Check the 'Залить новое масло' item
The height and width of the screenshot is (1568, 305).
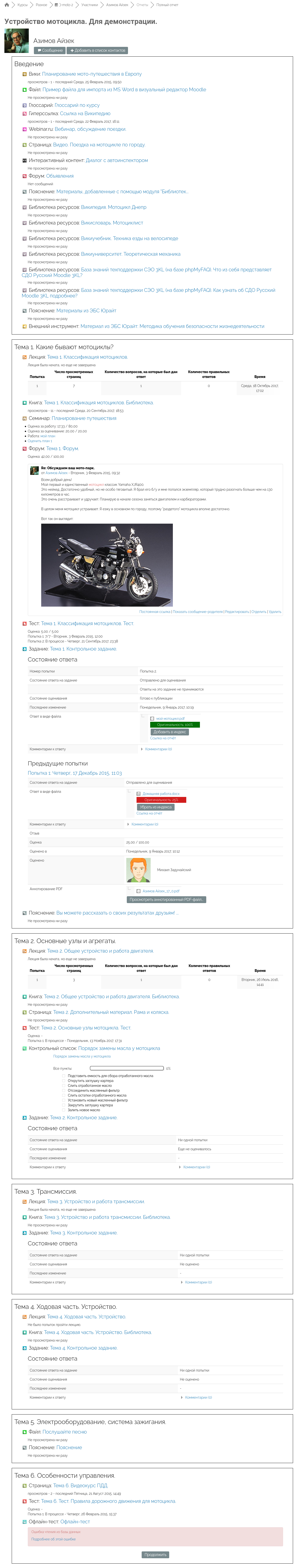click(63, 1110)
